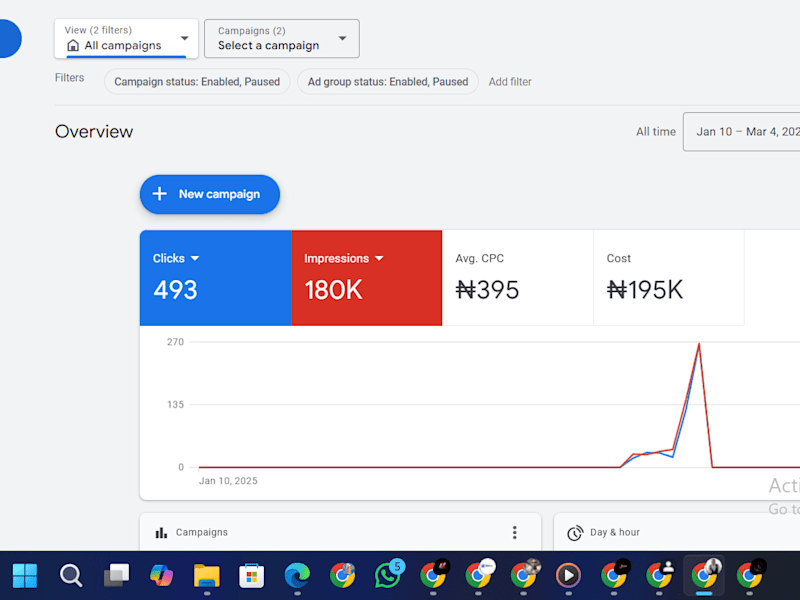This screenshot has width=800, height=600.
Task: Click Add filter
Action: point(510,82)
